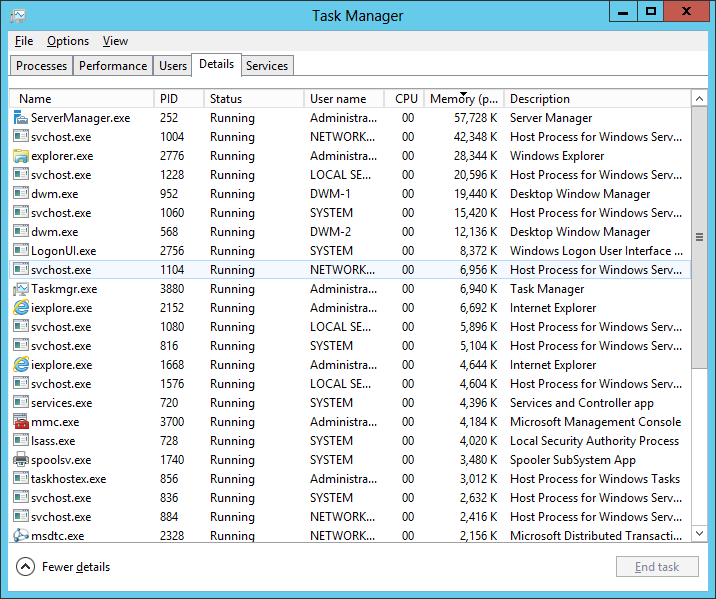Click svchost.exe icon with PID 1228

[x=21, y=174]
